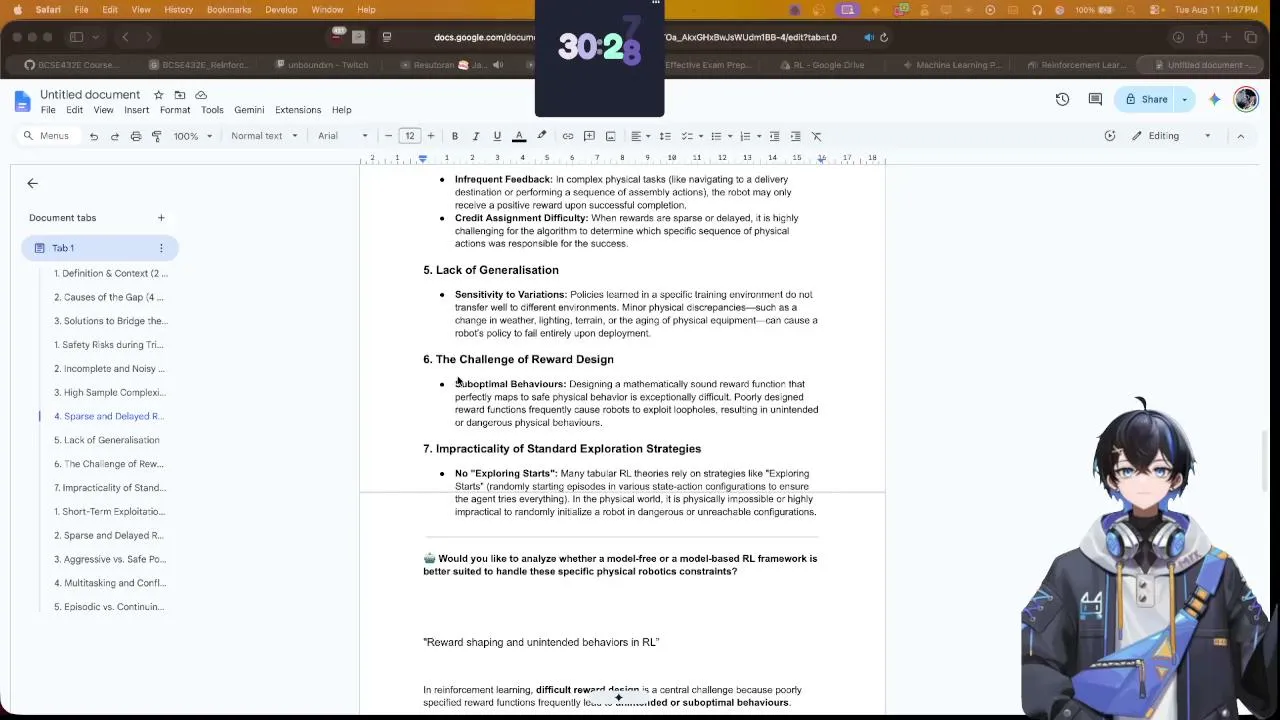This screenshot has height=720, width=1280.
Task: Open Tab 1 options menu
Action: (x=161, y=248)
